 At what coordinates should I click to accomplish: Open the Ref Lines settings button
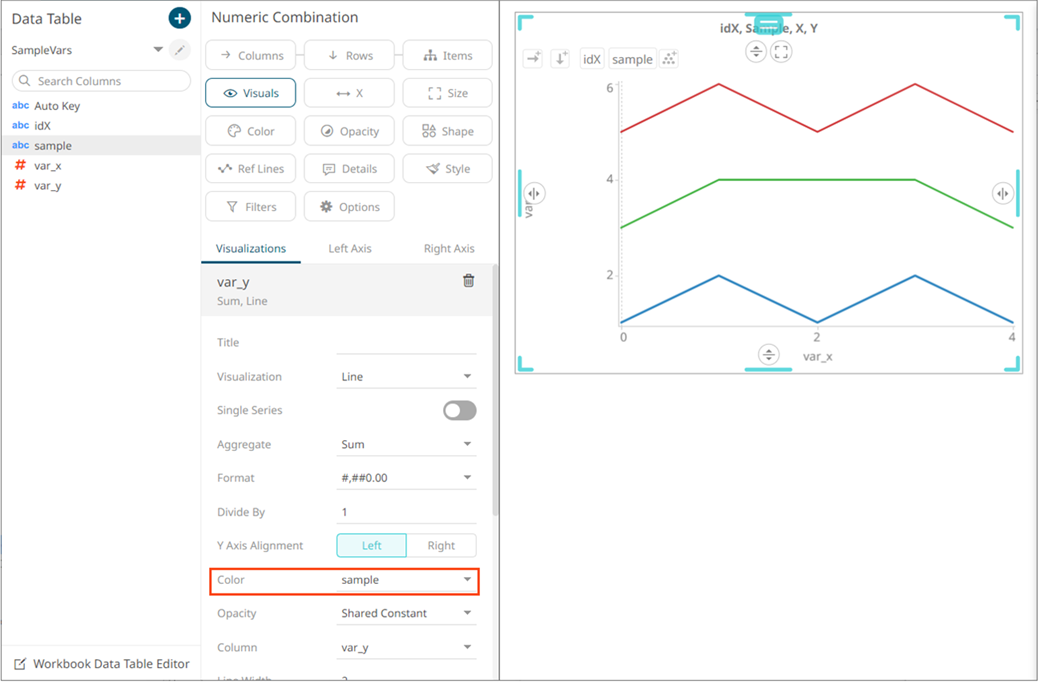pyautogui.click(x=250, y=169)
